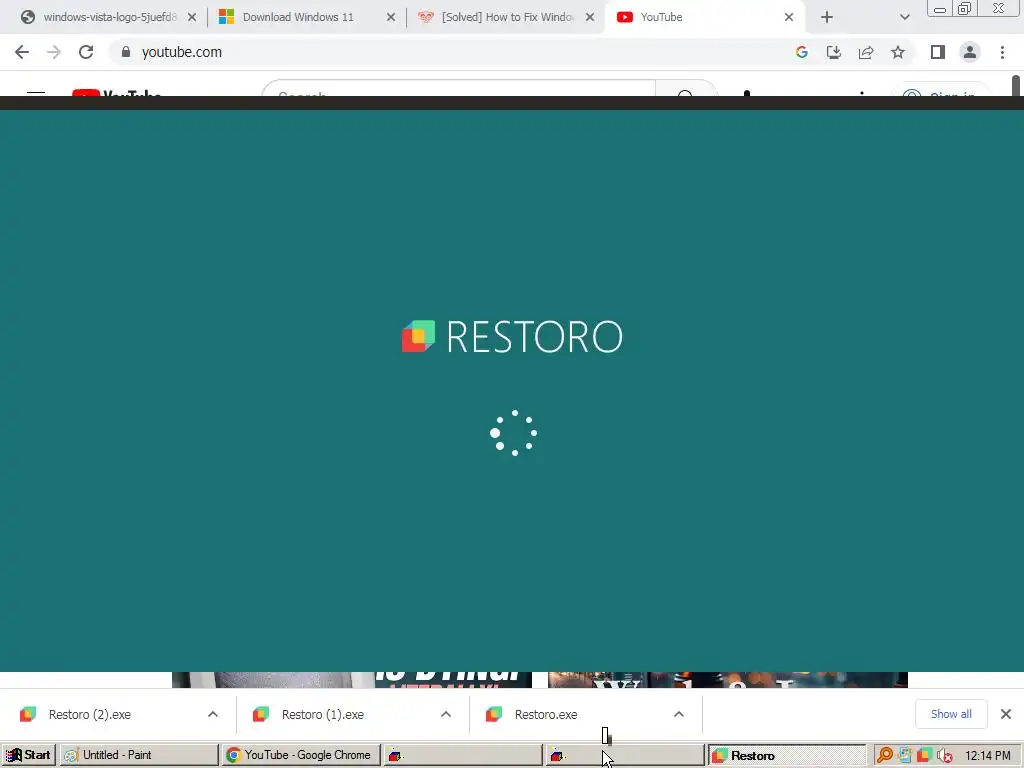Click Show all downloads
This screenshot has height=768, width=1024.
(x=951, y=714)
